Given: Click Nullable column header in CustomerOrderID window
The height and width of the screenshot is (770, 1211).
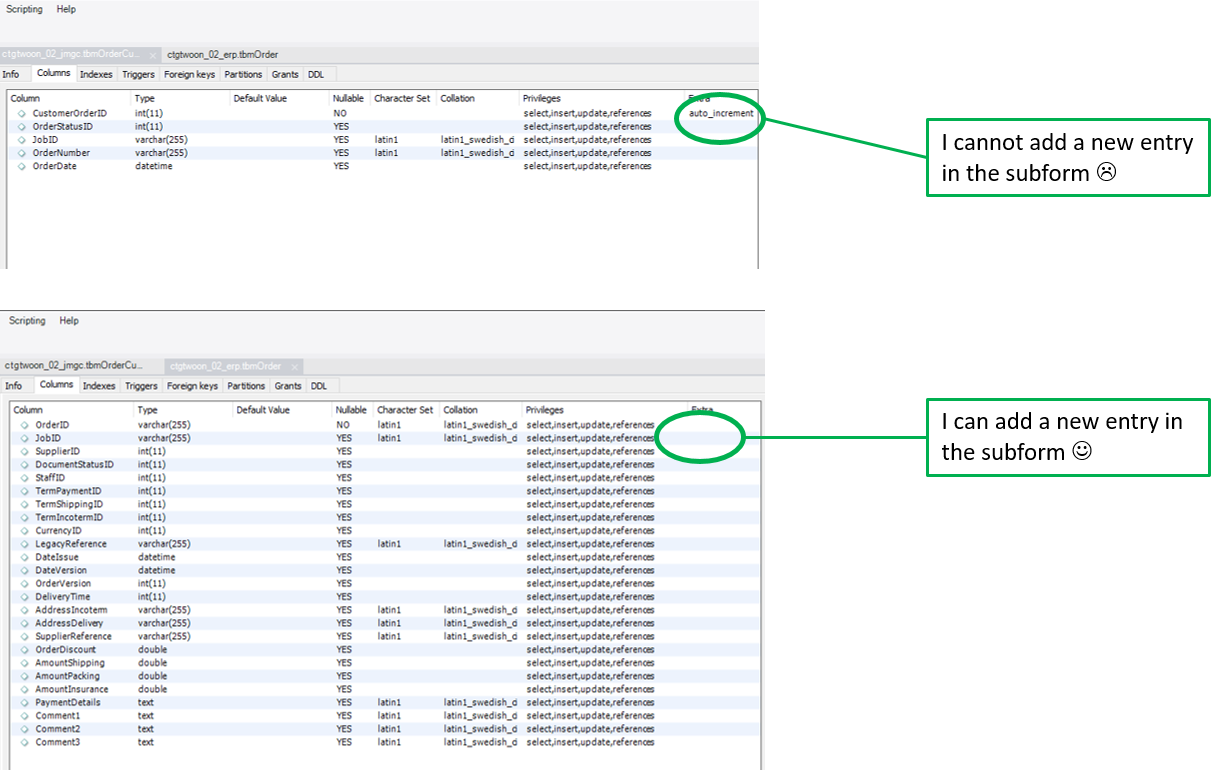Looking at the screenshot, I should [x=350, y=99].
